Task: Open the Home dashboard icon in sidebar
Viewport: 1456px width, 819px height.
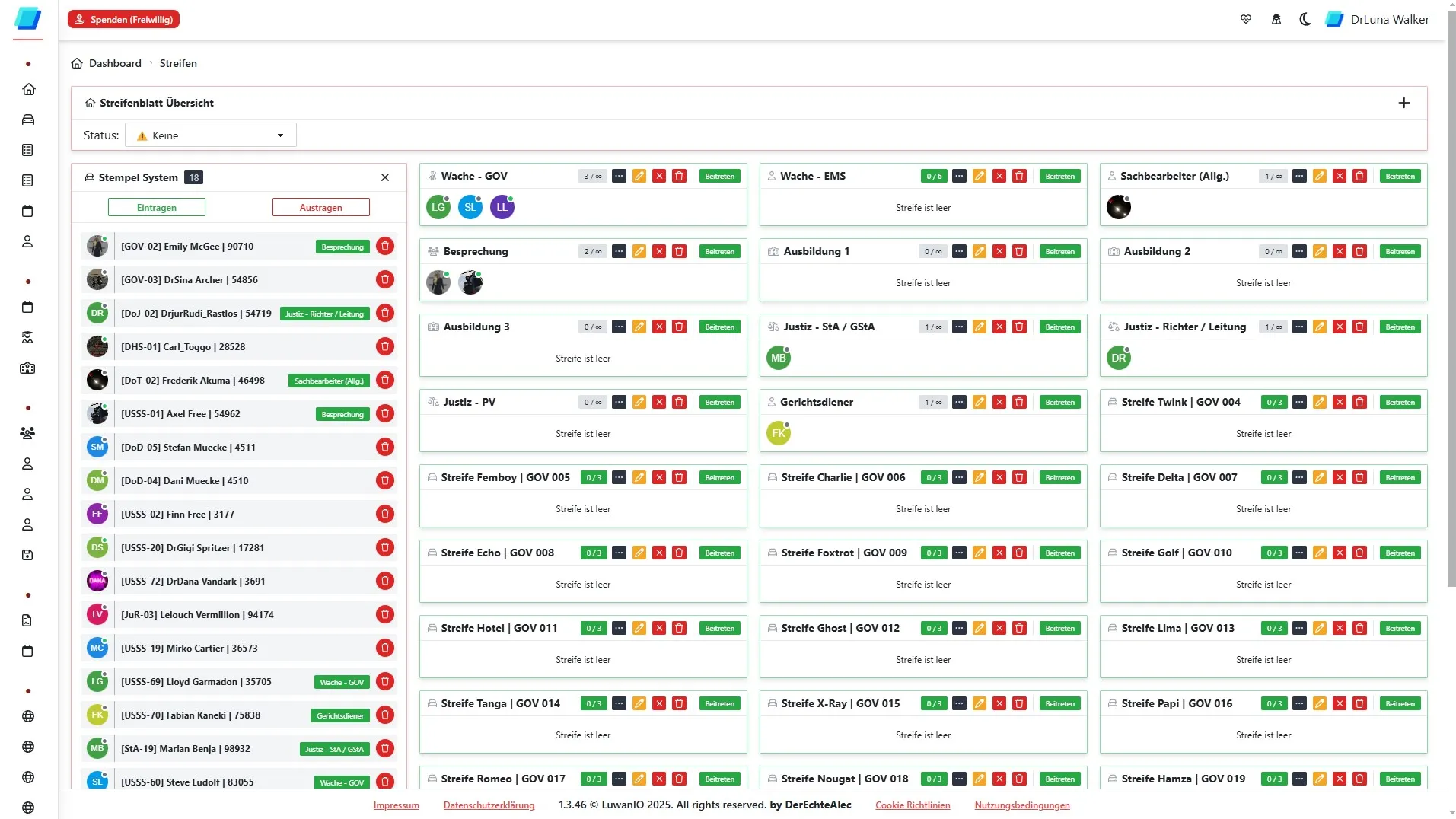Action: [x=28, y=89]
